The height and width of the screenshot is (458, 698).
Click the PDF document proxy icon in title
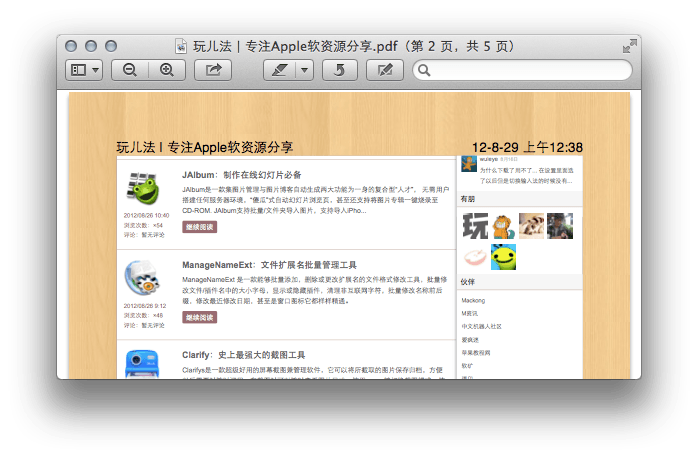181,46
